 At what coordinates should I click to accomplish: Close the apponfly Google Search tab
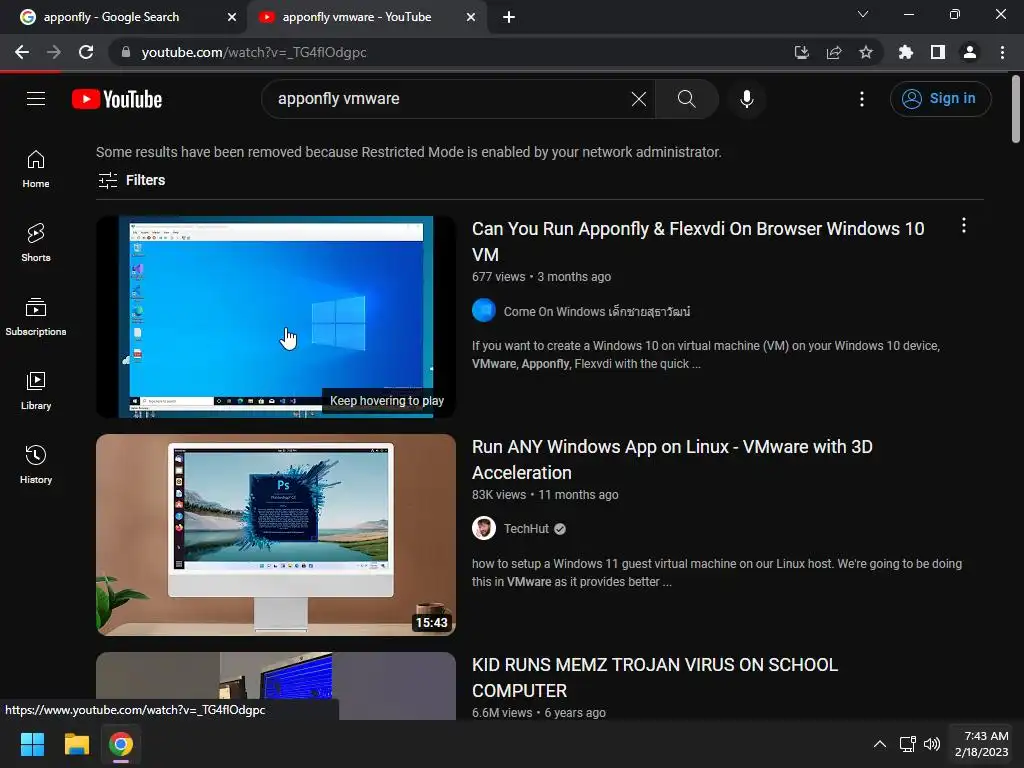231,18
